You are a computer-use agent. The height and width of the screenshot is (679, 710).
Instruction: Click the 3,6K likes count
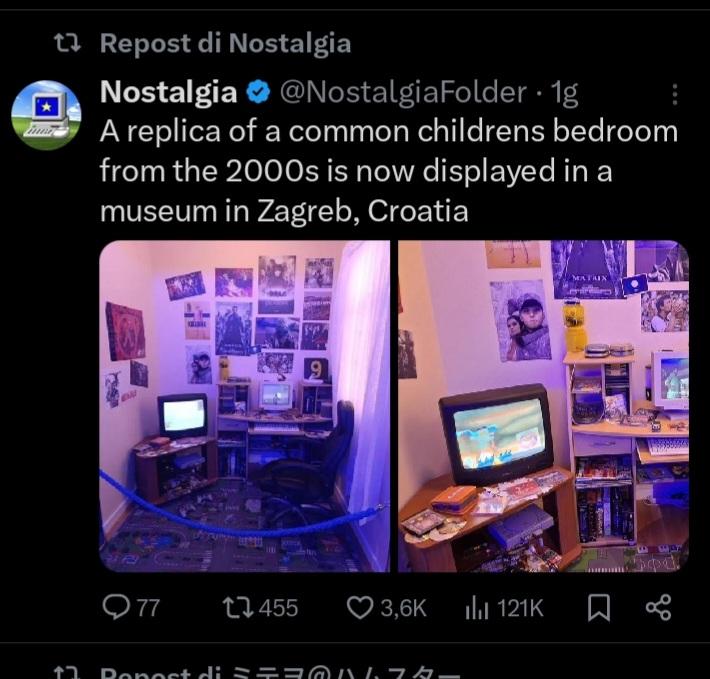[x=403, y=608]
